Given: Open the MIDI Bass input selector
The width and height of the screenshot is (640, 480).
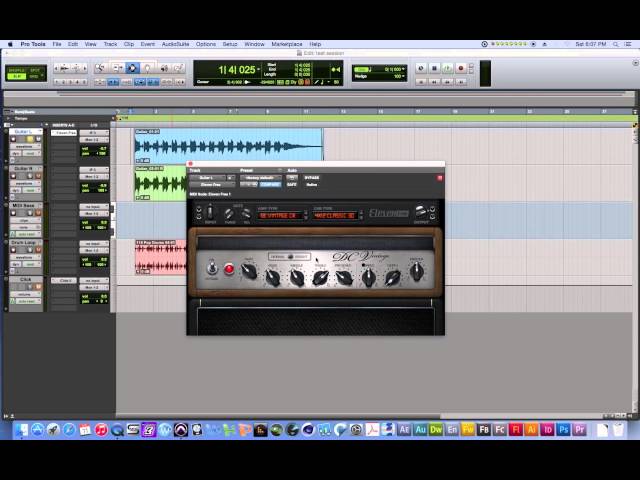Looking at the screenshot, I should [94, 207].
